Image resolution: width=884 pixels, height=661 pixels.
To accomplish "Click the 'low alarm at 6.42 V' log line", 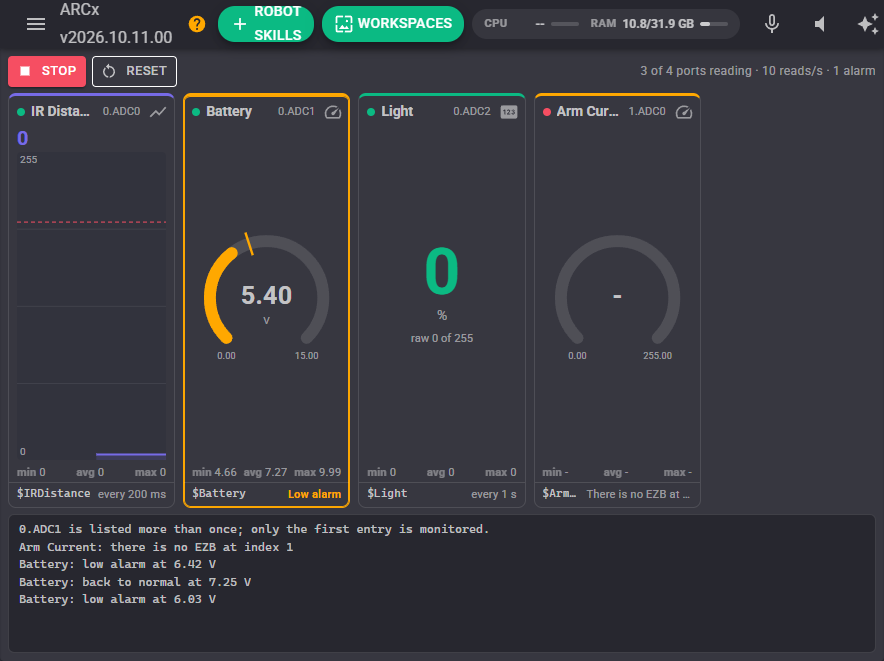I will (x=117, y=565).
